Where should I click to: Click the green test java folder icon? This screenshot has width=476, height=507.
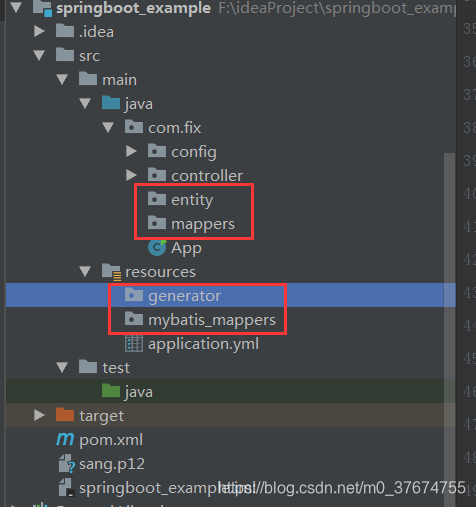(x=111, y=391)
